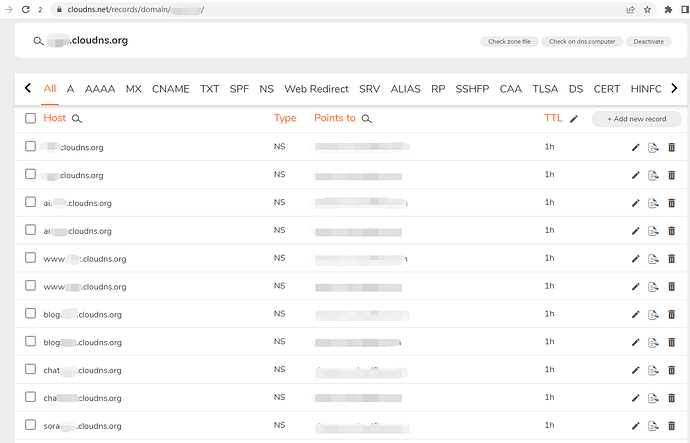690x443 pixels.
Task: Select checkbox of sora host row
Action: point(30,425)
